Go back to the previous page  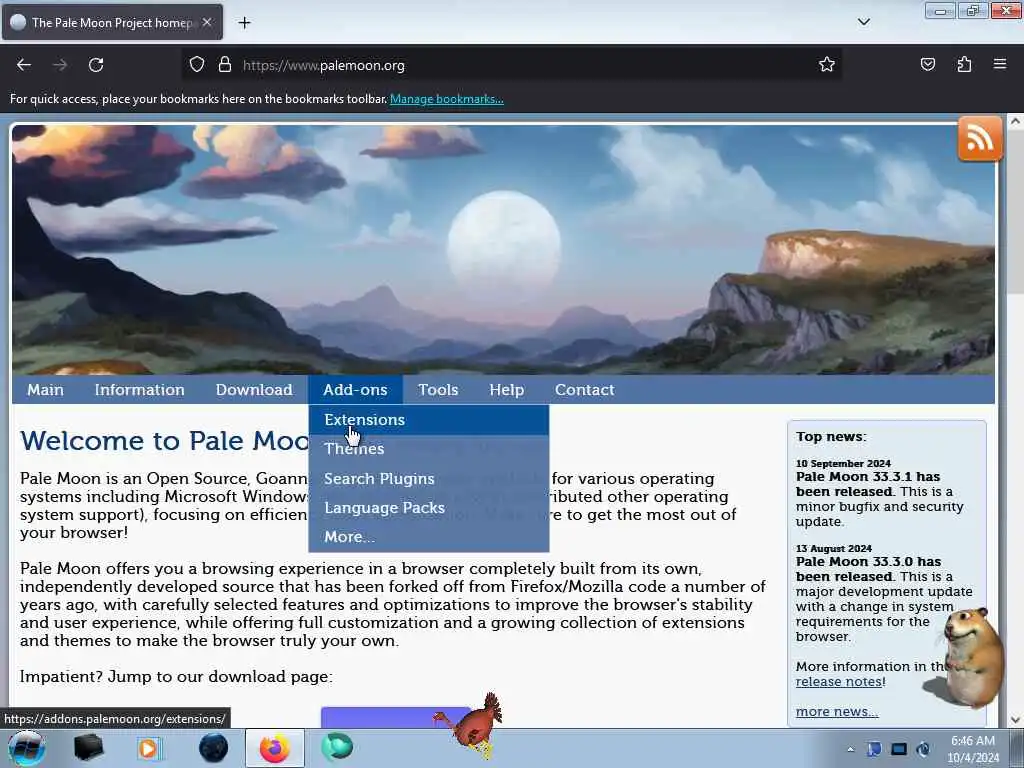click(x=24, y=65)
